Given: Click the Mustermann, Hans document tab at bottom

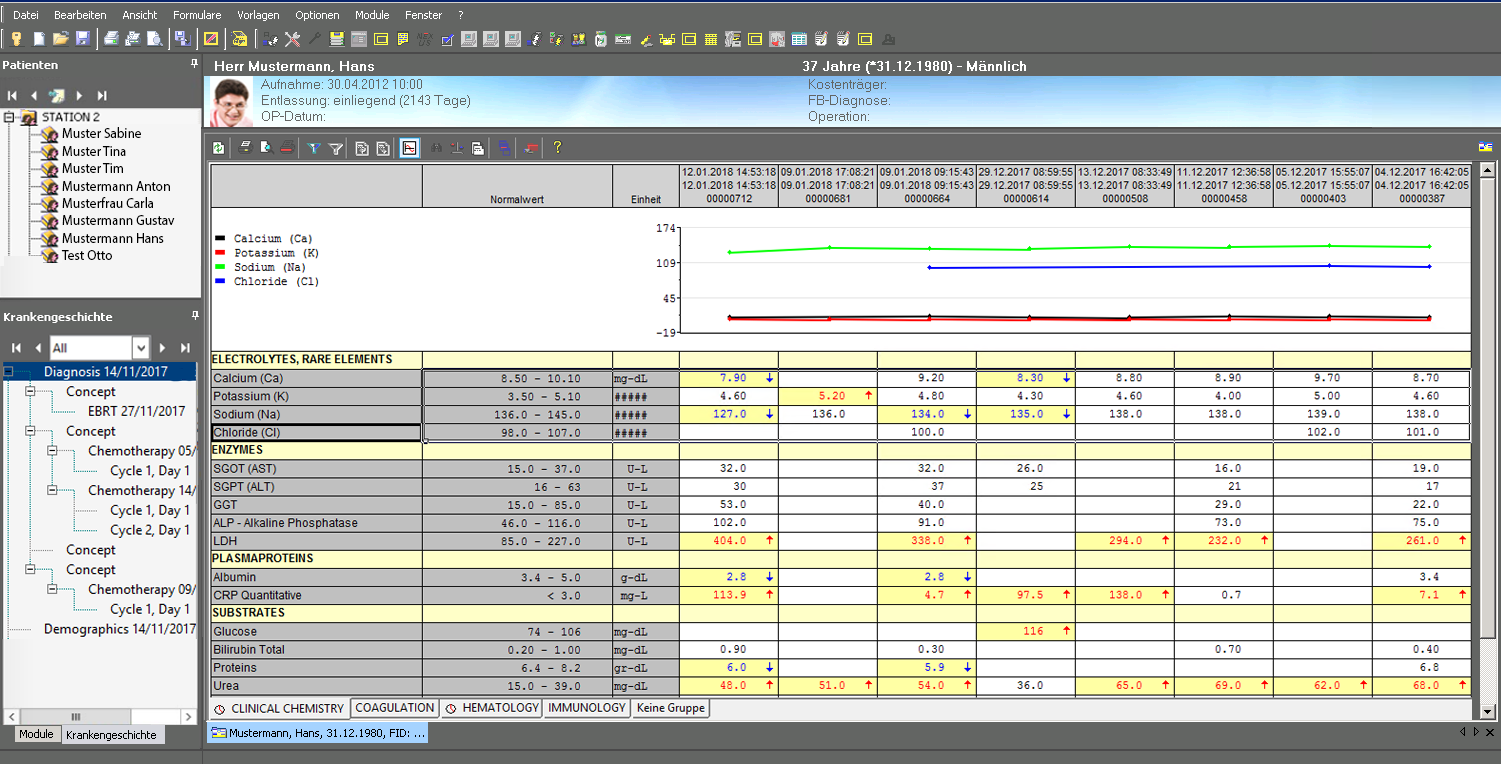Looking at the screenshot, I should point(318,733).
